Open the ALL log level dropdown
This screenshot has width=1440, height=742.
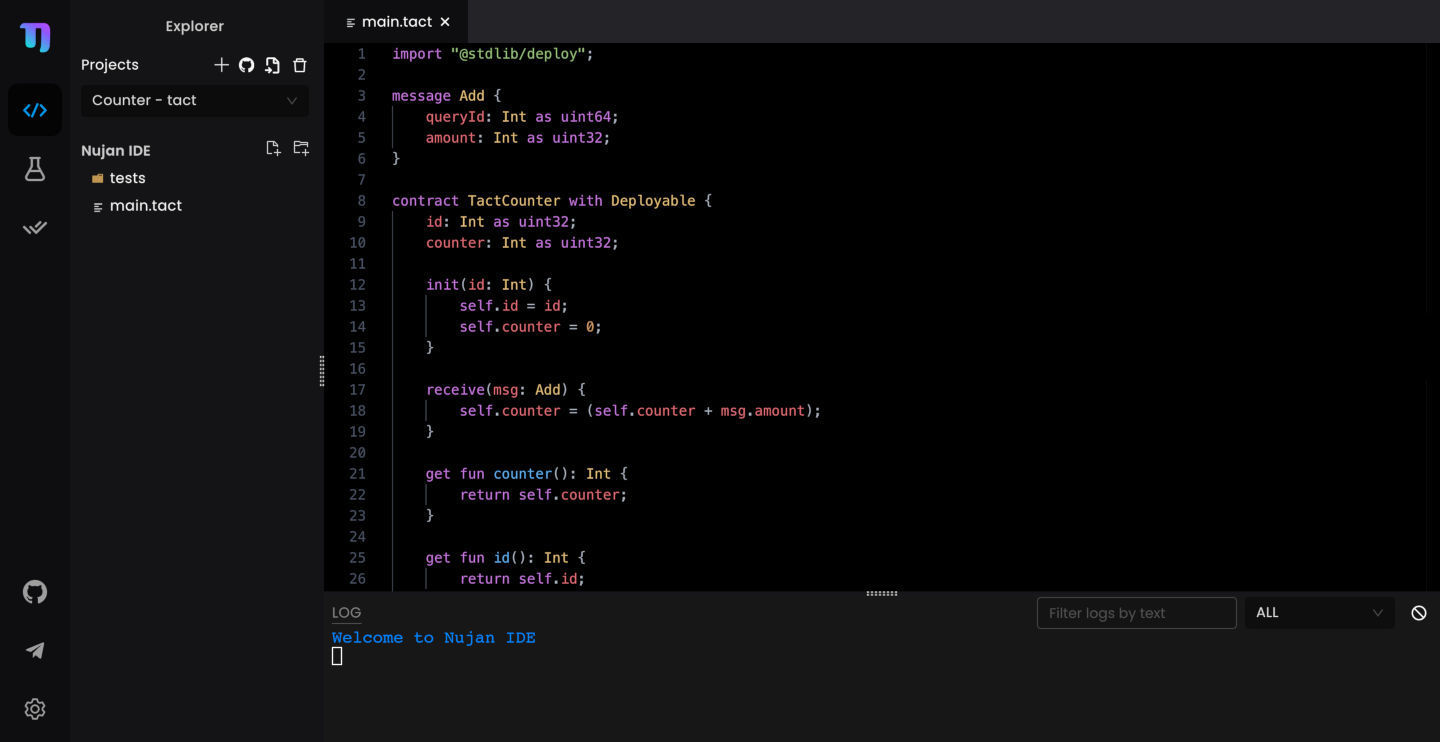tap(1319, 613)
